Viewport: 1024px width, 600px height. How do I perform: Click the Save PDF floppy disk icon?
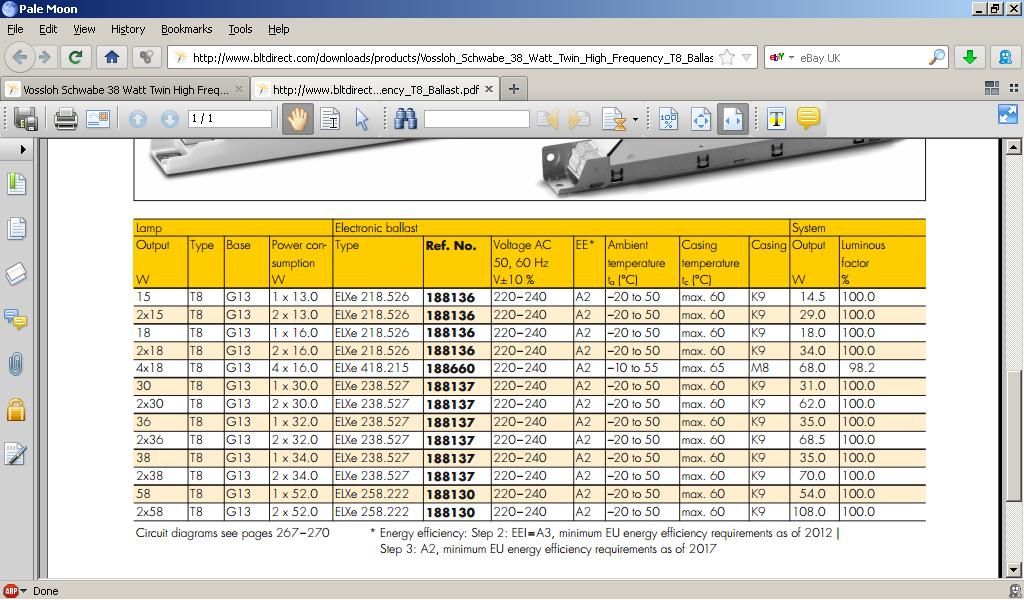click(x=26, y=119)
